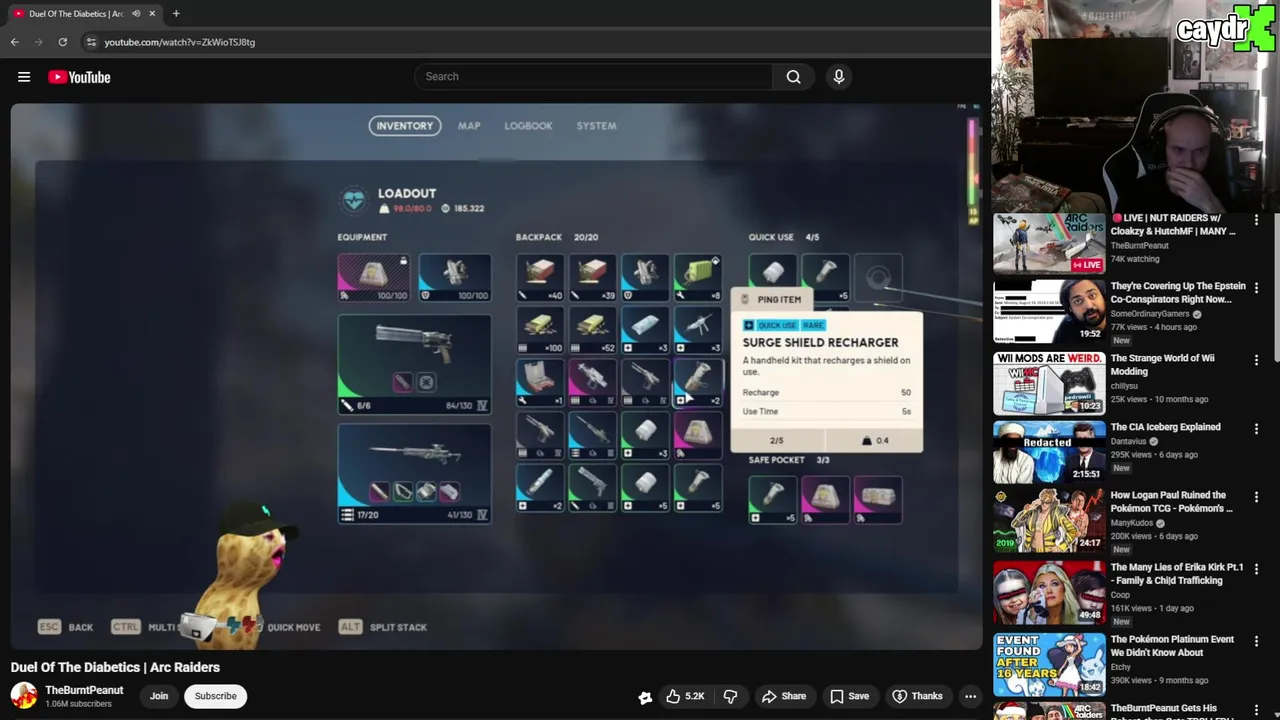This screenshot has height=720, width=1280.
Task: Click title 'The CIA Iceberg Explained'
Action: point(1165,427)
